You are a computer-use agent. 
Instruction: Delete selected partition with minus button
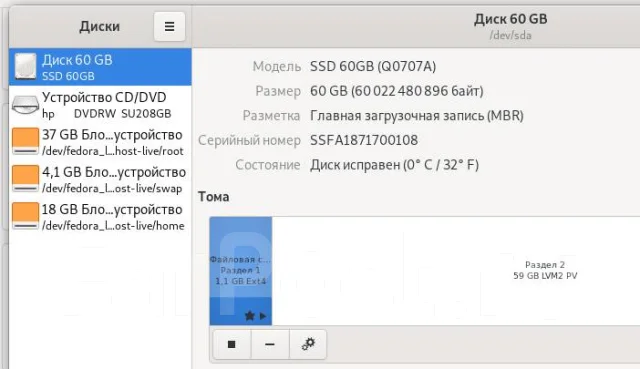pyautogui.click(x=270, y=345)
